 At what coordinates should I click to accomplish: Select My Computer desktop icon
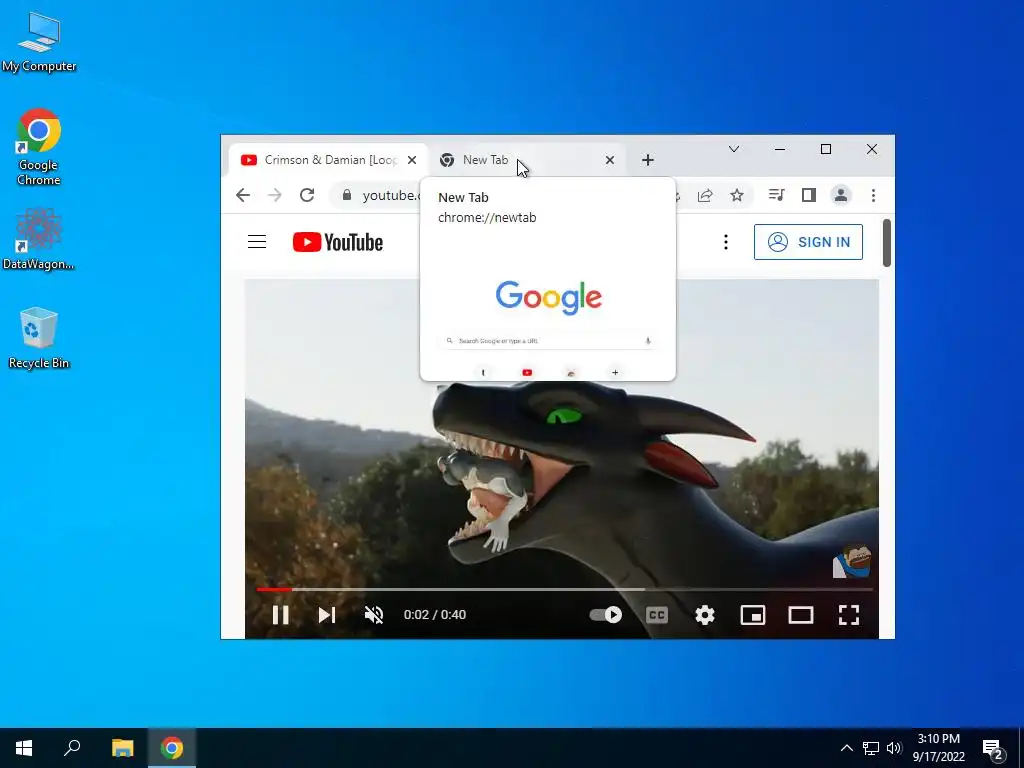coord(39,42)
